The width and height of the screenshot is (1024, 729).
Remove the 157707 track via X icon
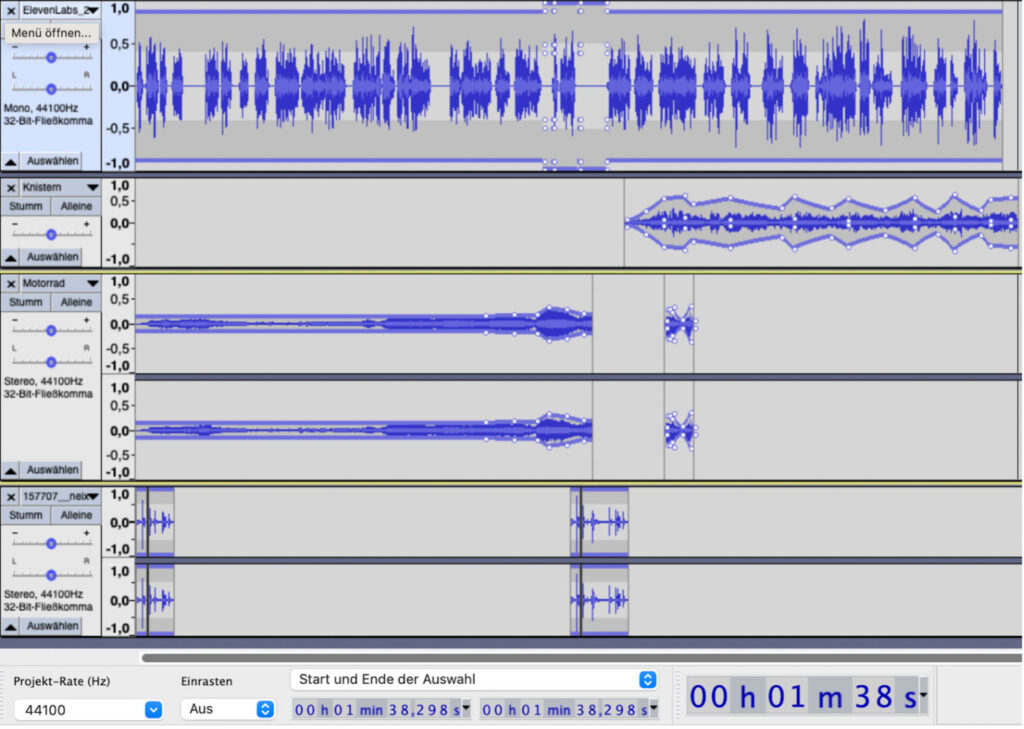(x=11, y=496)
